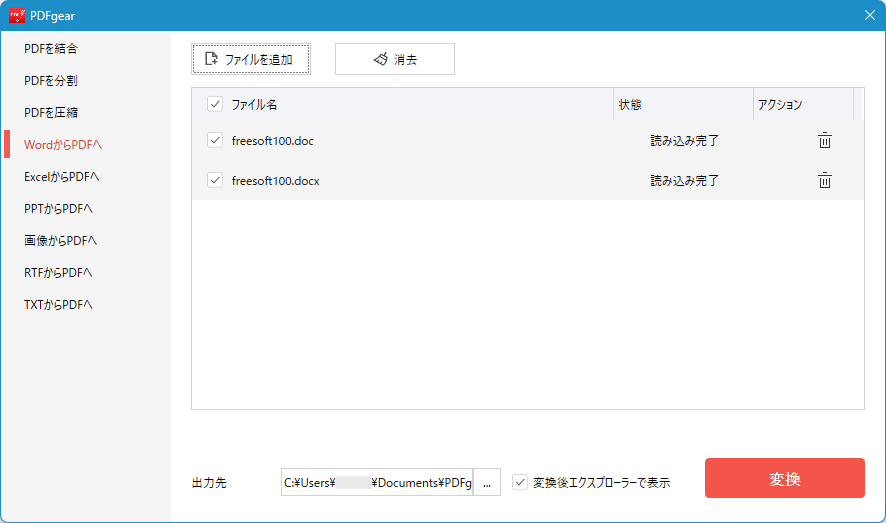Close the PDFgear window
The height and width of the screenshot is (523, 886).
click(870, 15)
